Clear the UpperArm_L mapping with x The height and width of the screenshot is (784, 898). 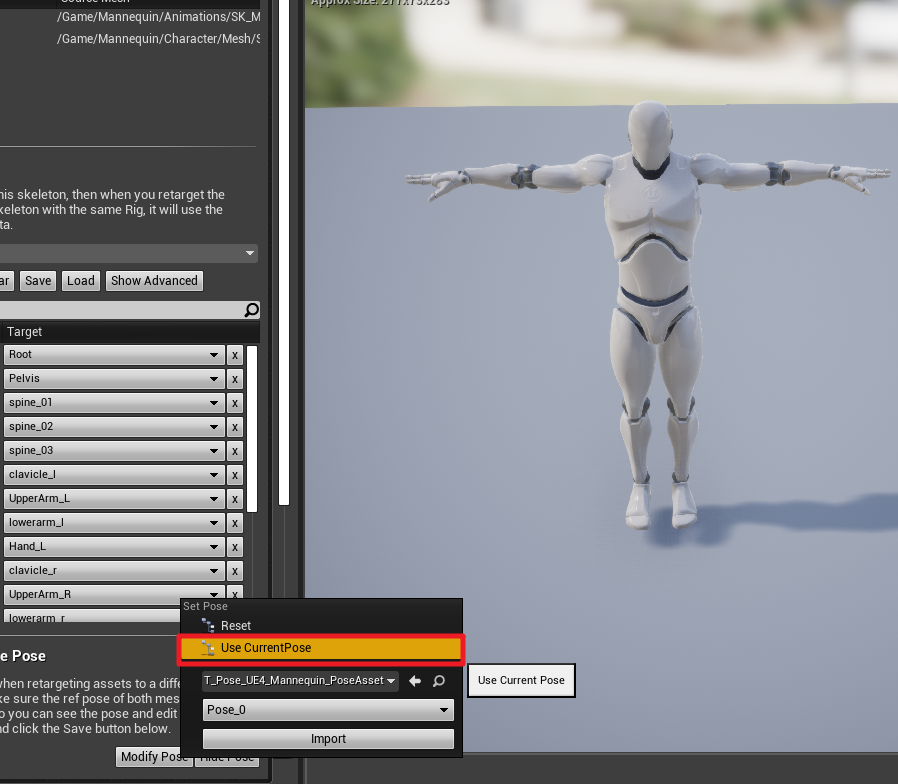(x=235, y=499)
